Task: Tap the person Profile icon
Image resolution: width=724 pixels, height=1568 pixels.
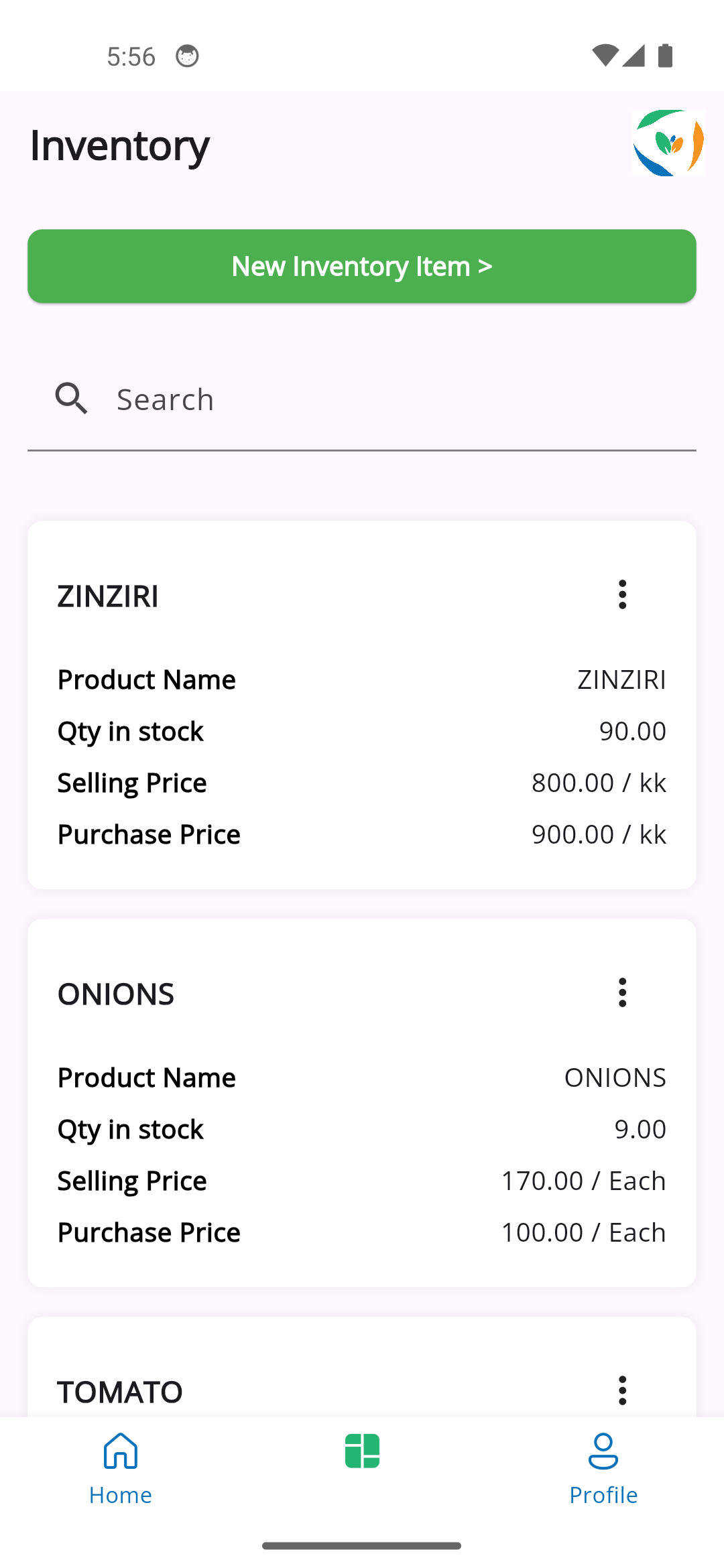Action: click(x=603, y=1451)
